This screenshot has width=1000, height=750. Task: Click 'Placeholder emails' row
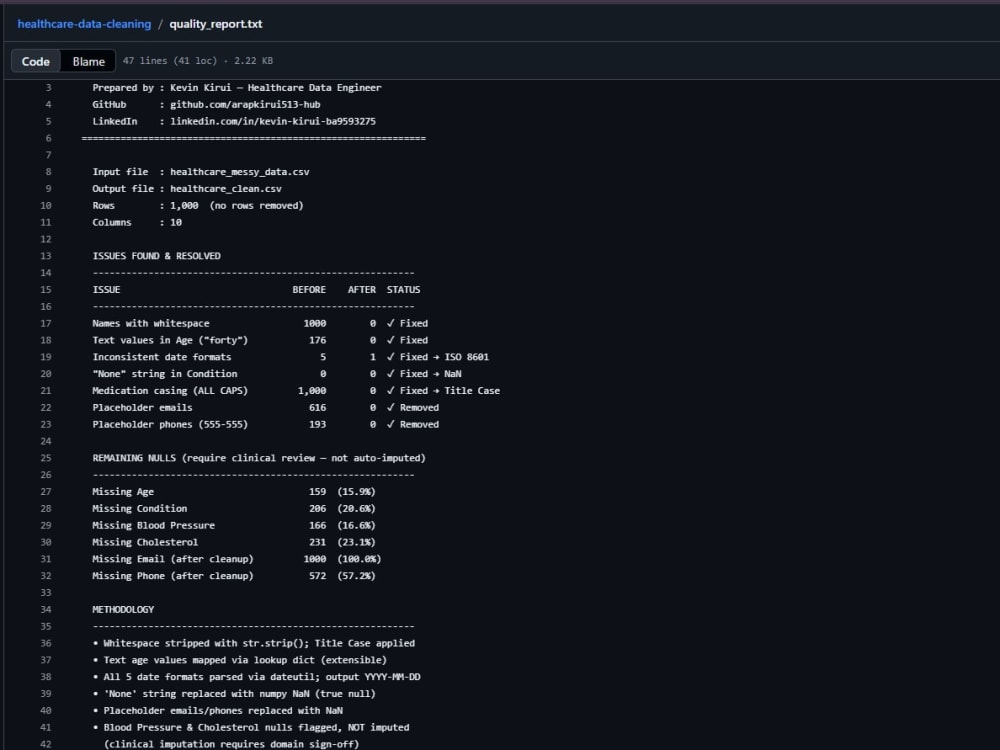(x=266, y=408)
